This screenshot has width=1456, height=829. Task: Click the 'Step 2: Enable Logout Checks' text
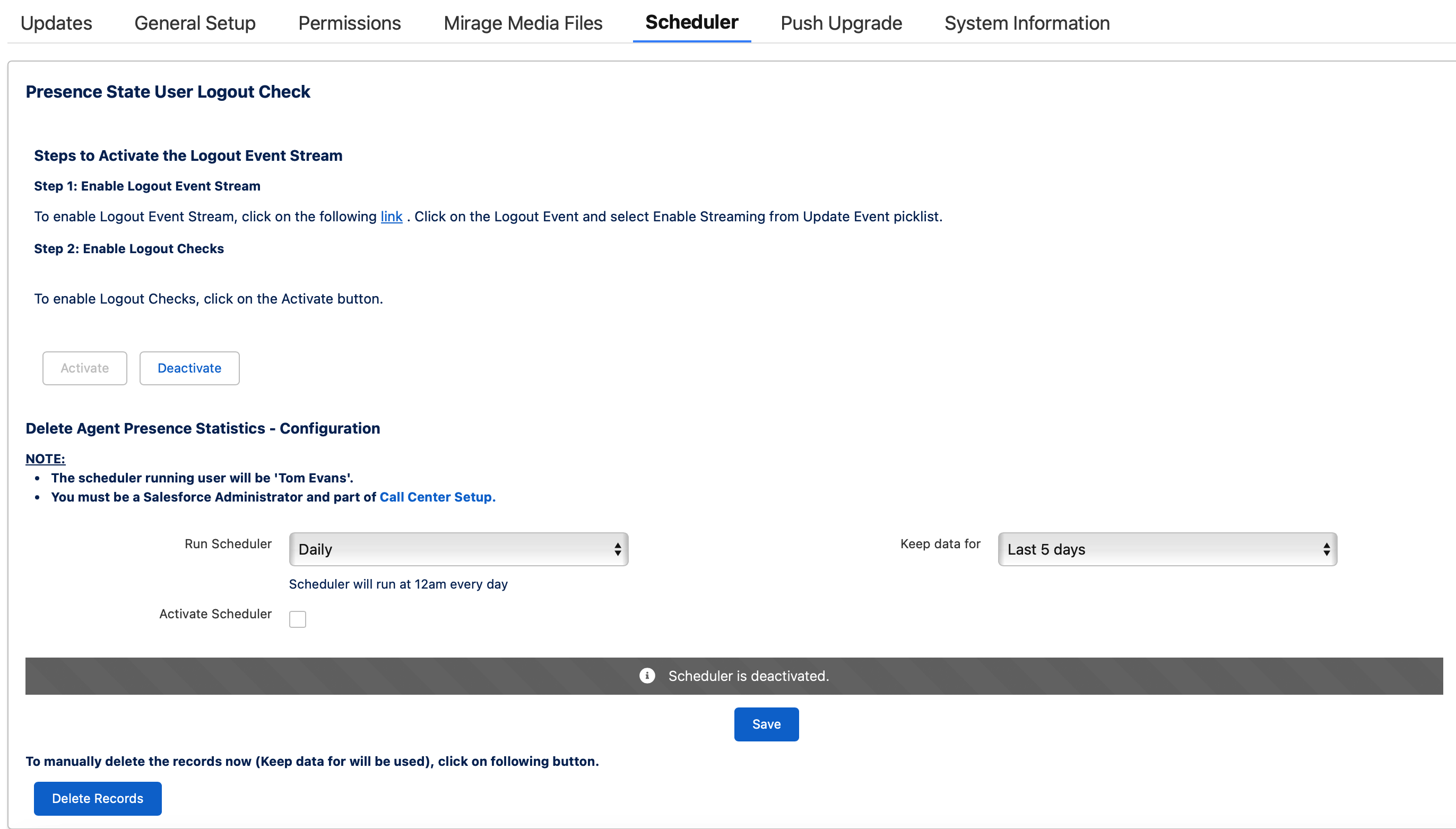[x=128, y=248]
